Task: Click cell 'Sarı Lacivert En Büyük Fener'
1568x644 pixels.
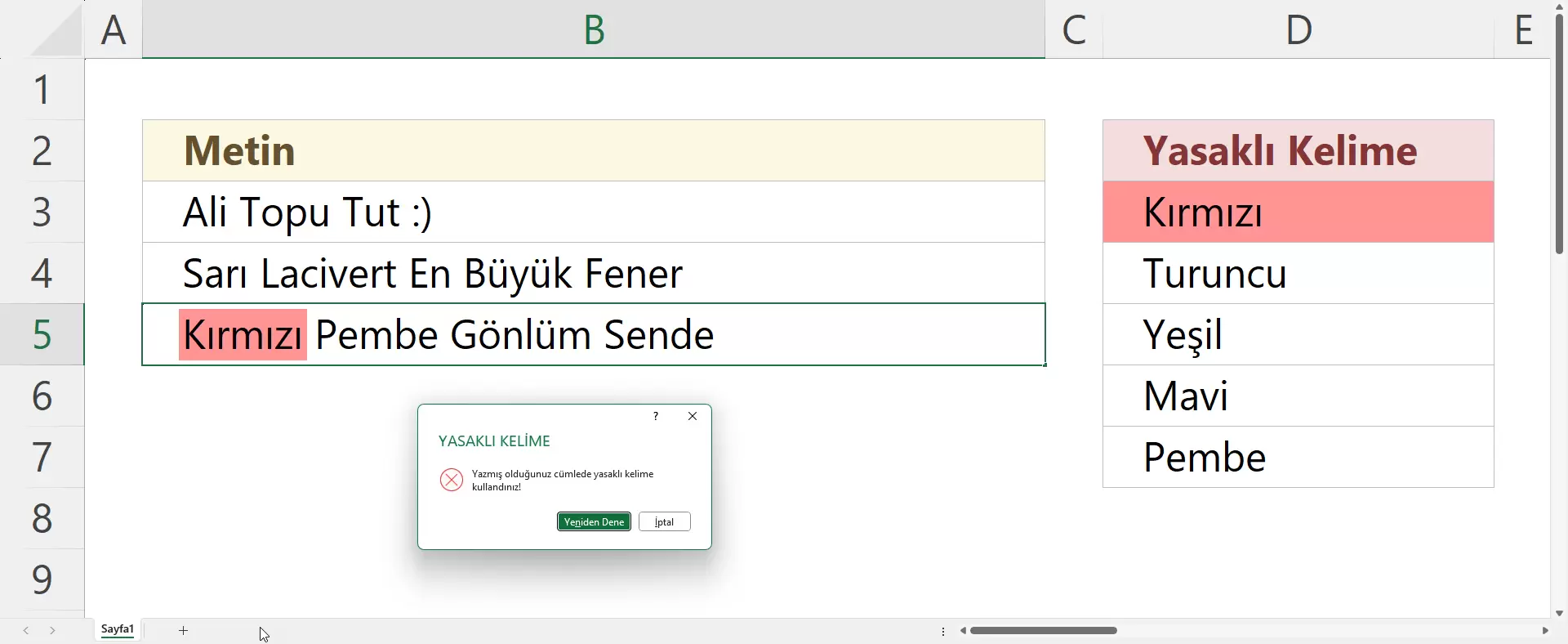Action: (x=594, y=273)
